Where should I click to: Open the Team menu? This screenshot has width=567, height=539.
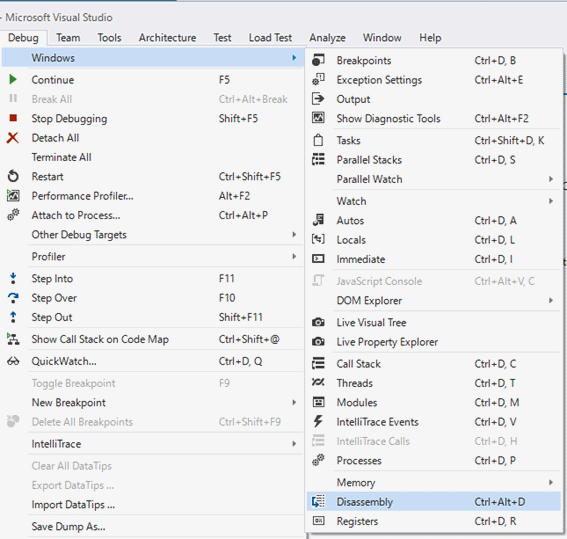tap(68, 38)
